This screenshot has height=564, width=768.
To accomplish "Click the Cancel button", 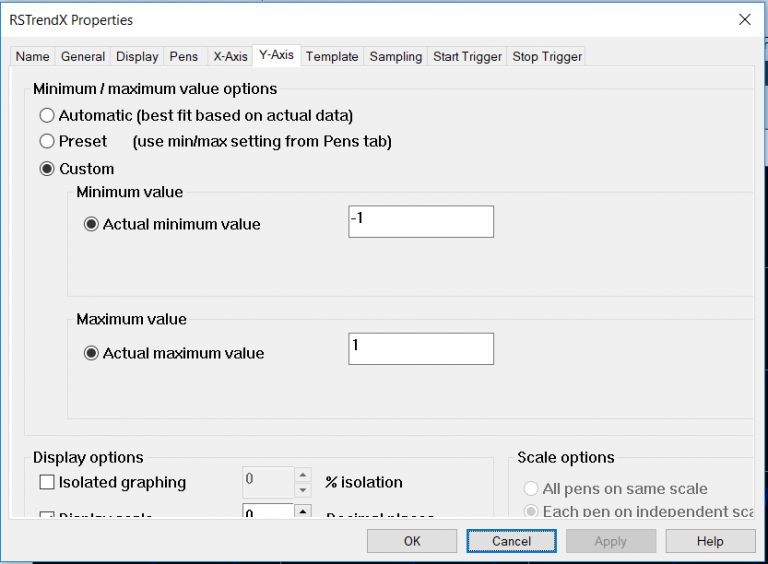I will [x=511, y=541].
